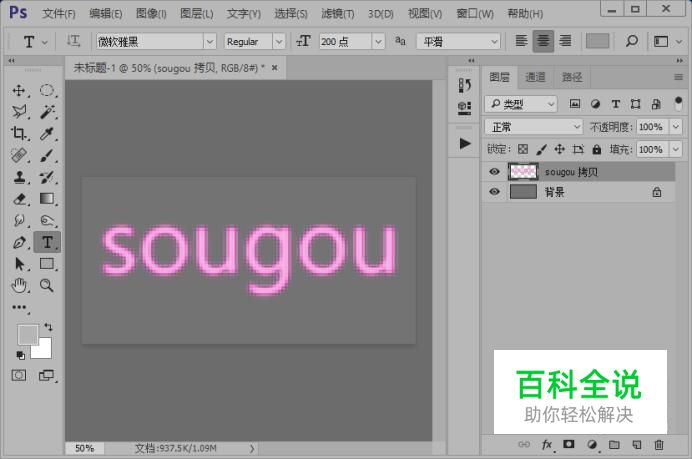
Task: Filter layers by type layers
Action: (615, 104)
